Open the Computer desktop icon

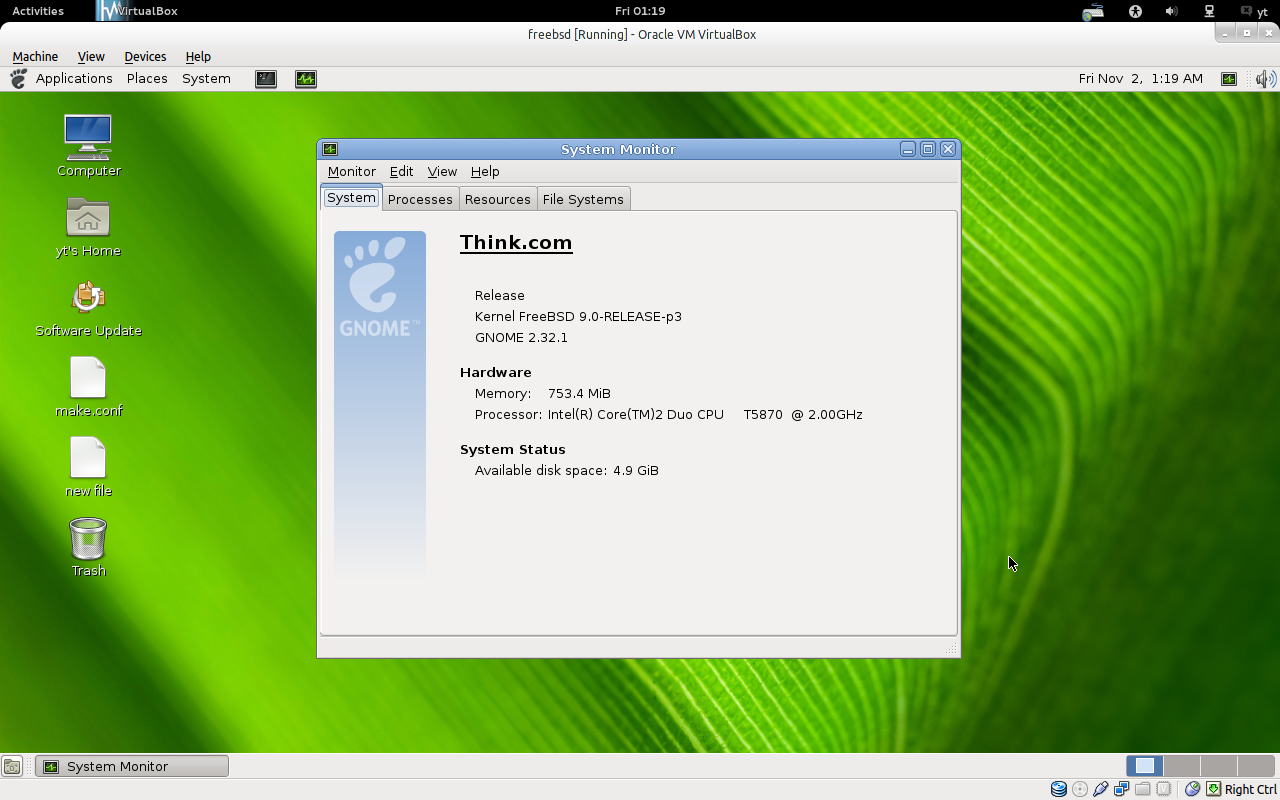(88, 137)
